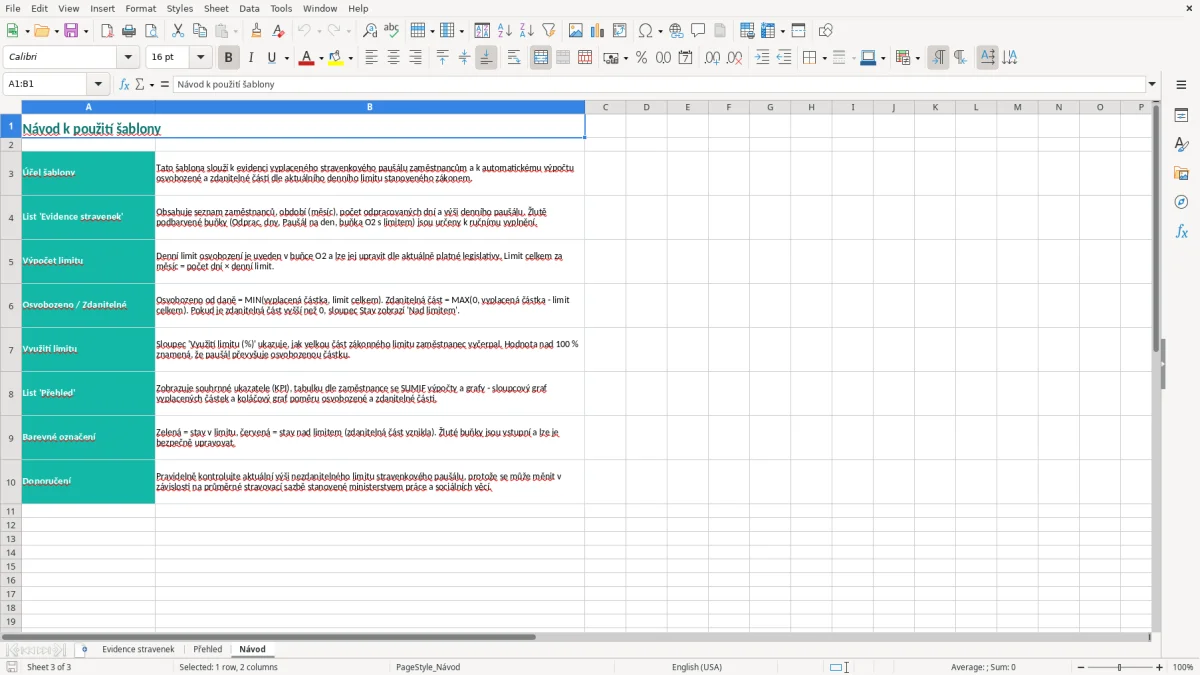Open the Insert Chart tool
Screen dimensions: 1200x675
point(598,31)
